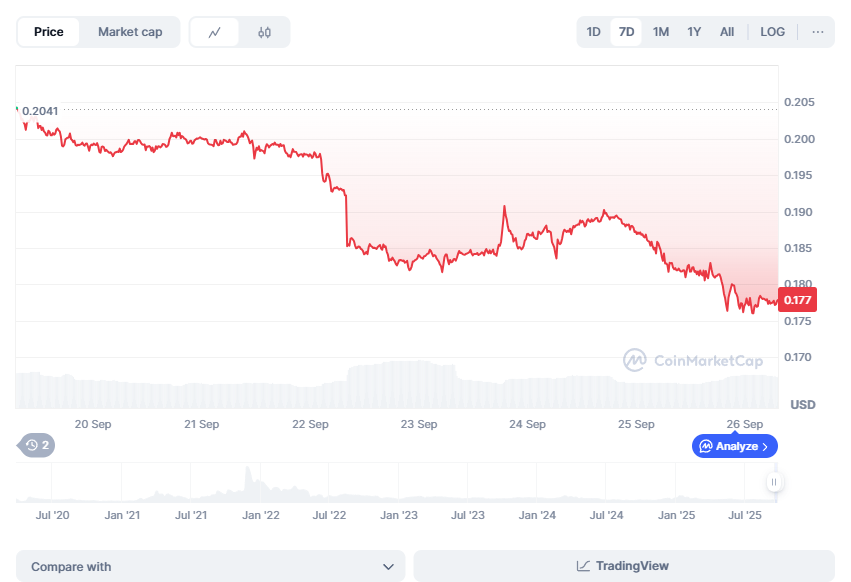Expand the Compare with chevron arrow

[x=388, y=566]
